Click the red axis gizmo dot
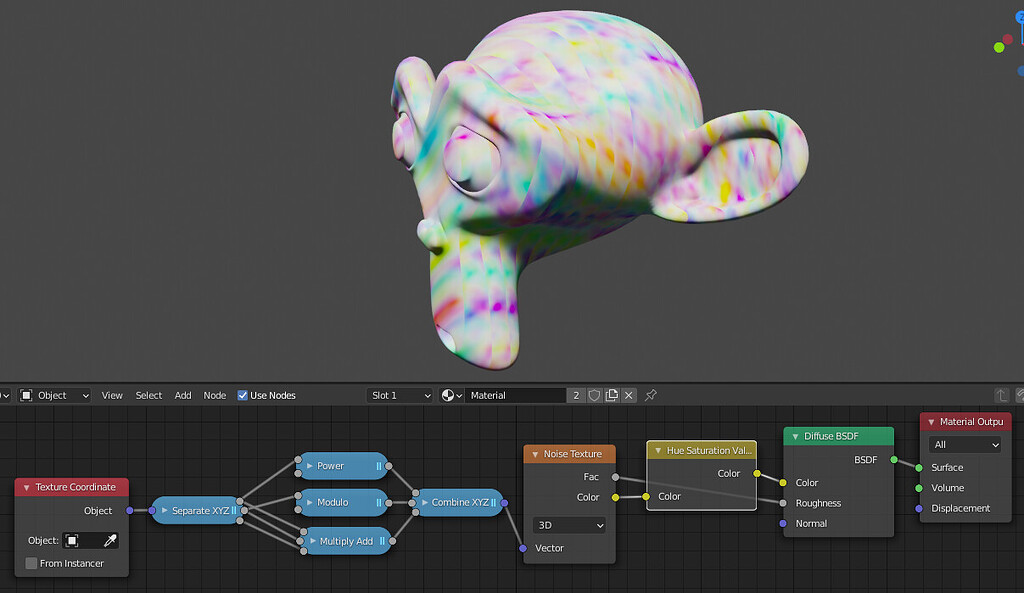The height and width of the screenshot is (593, 1024). [1008, 39]
